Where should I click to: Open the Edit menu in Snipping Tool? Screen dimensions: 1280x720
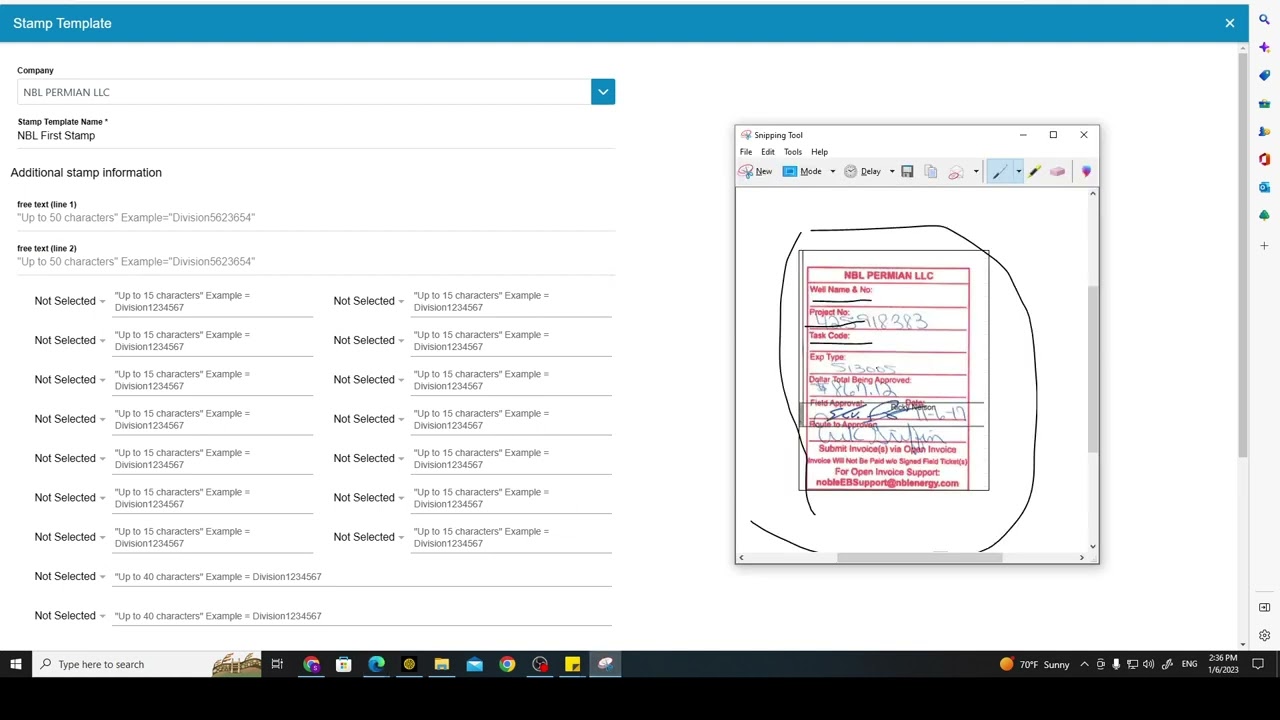(768, 152)
